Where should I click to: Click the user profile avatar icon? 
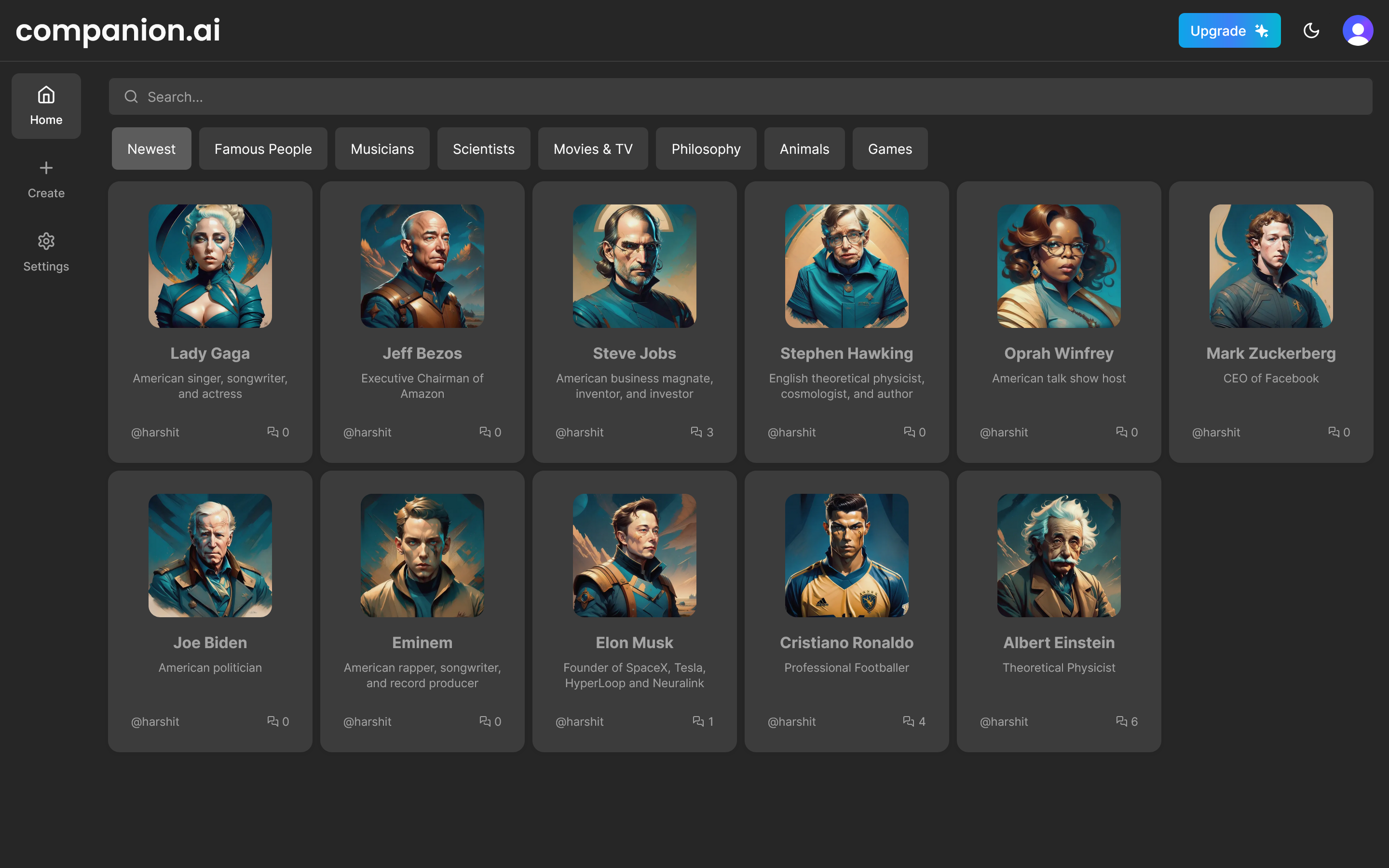1358,30
